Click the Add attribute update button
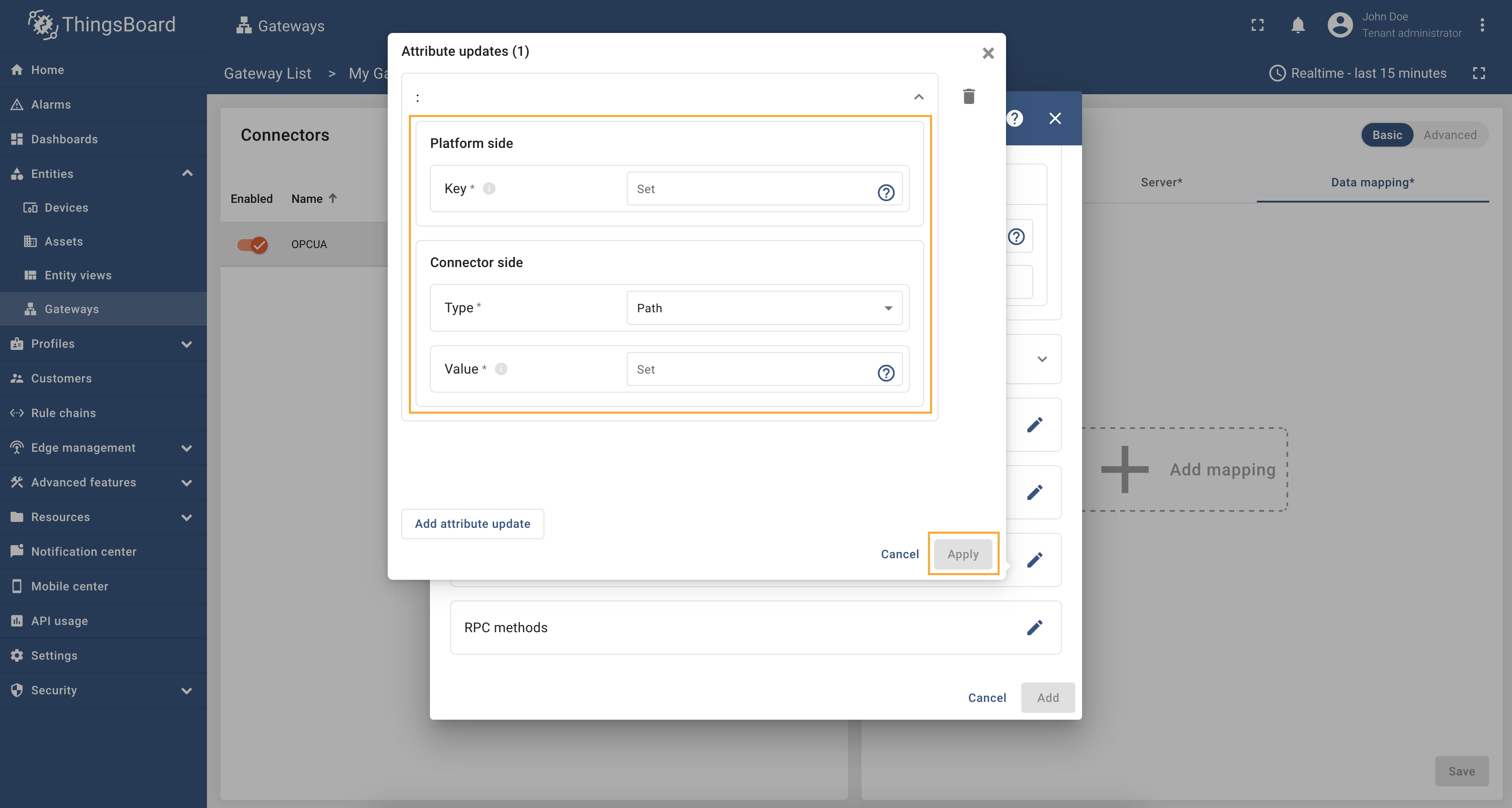The image size is (1512, 808). [472, 524]
